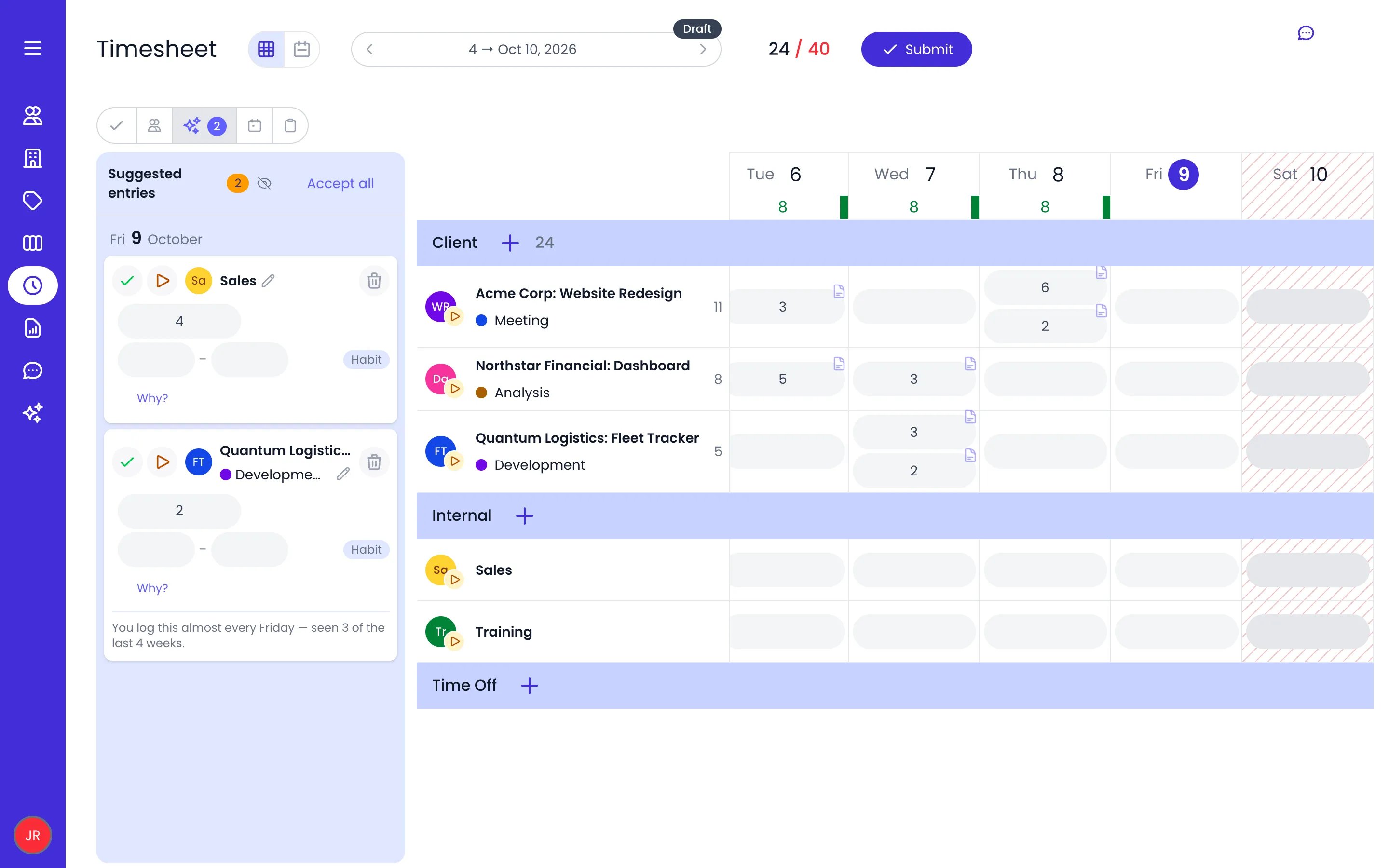Screen dimensions: 1389x868
Task: Add a row to Client section
Action: (510, 243)
